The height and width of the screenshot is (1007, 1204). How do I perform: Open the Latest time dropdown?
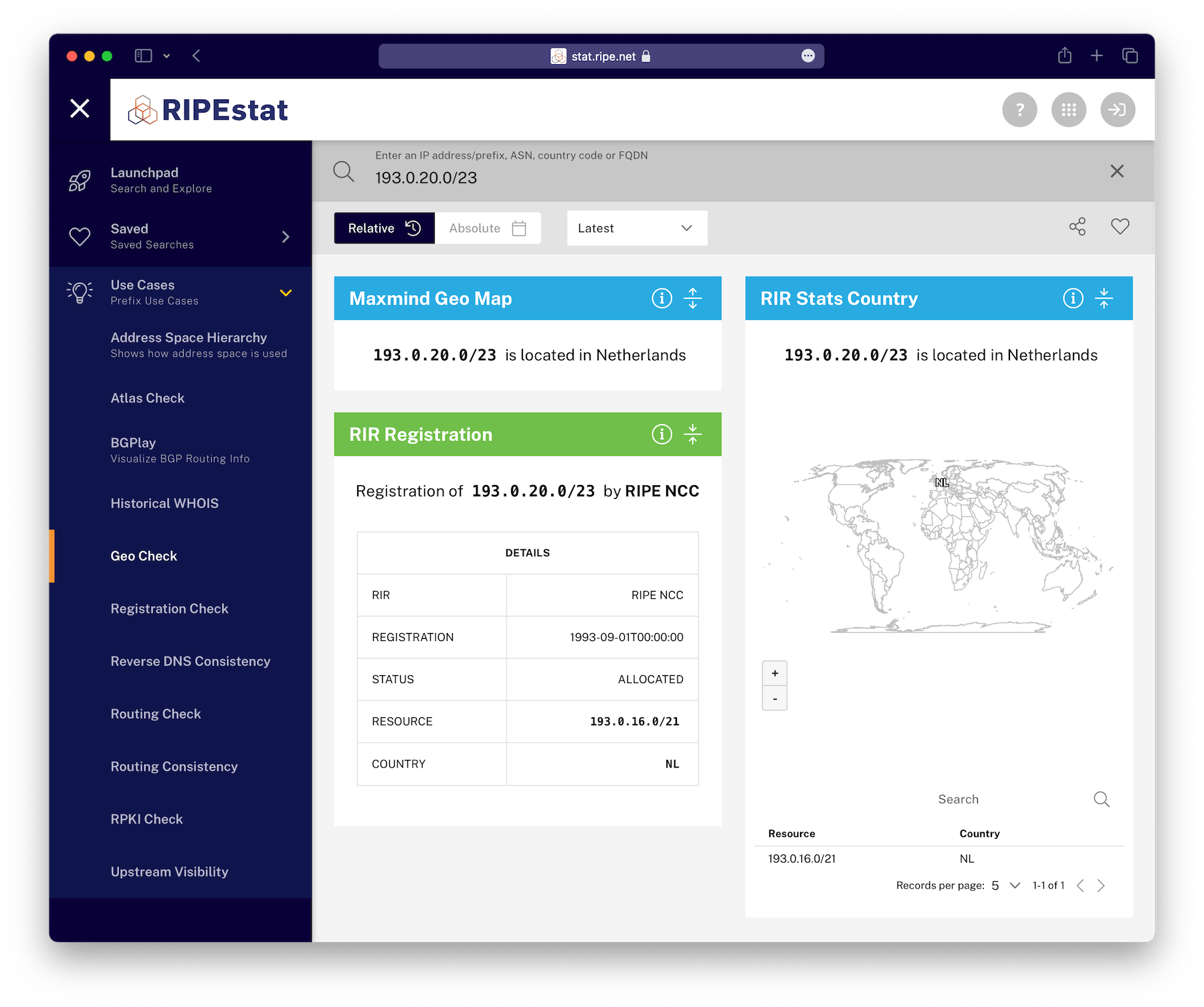coord(637,228)
